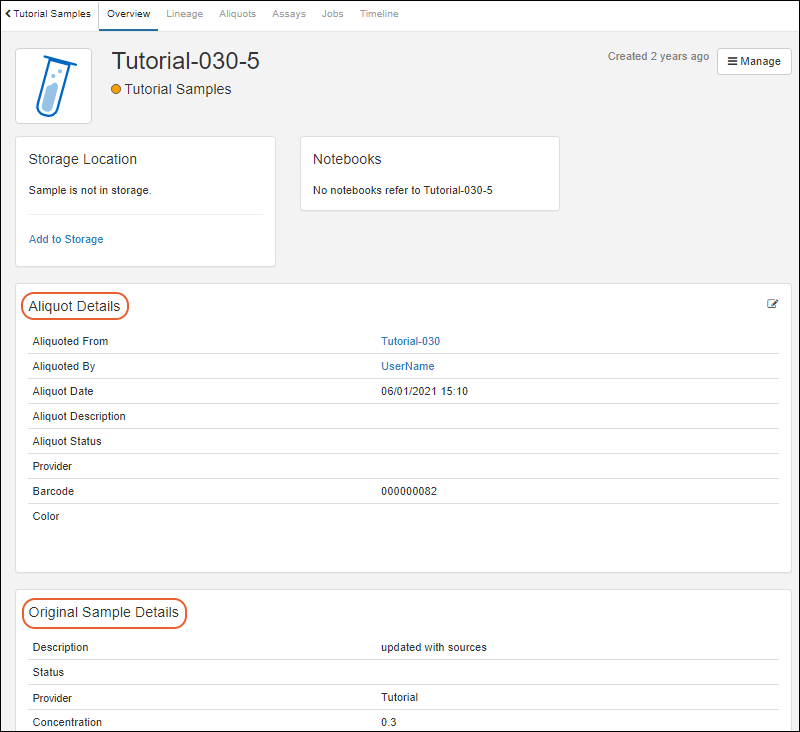Screen dimensions: 800x732
Task: Click the barcode value 000000082
Action: click(x=408, y=491)
